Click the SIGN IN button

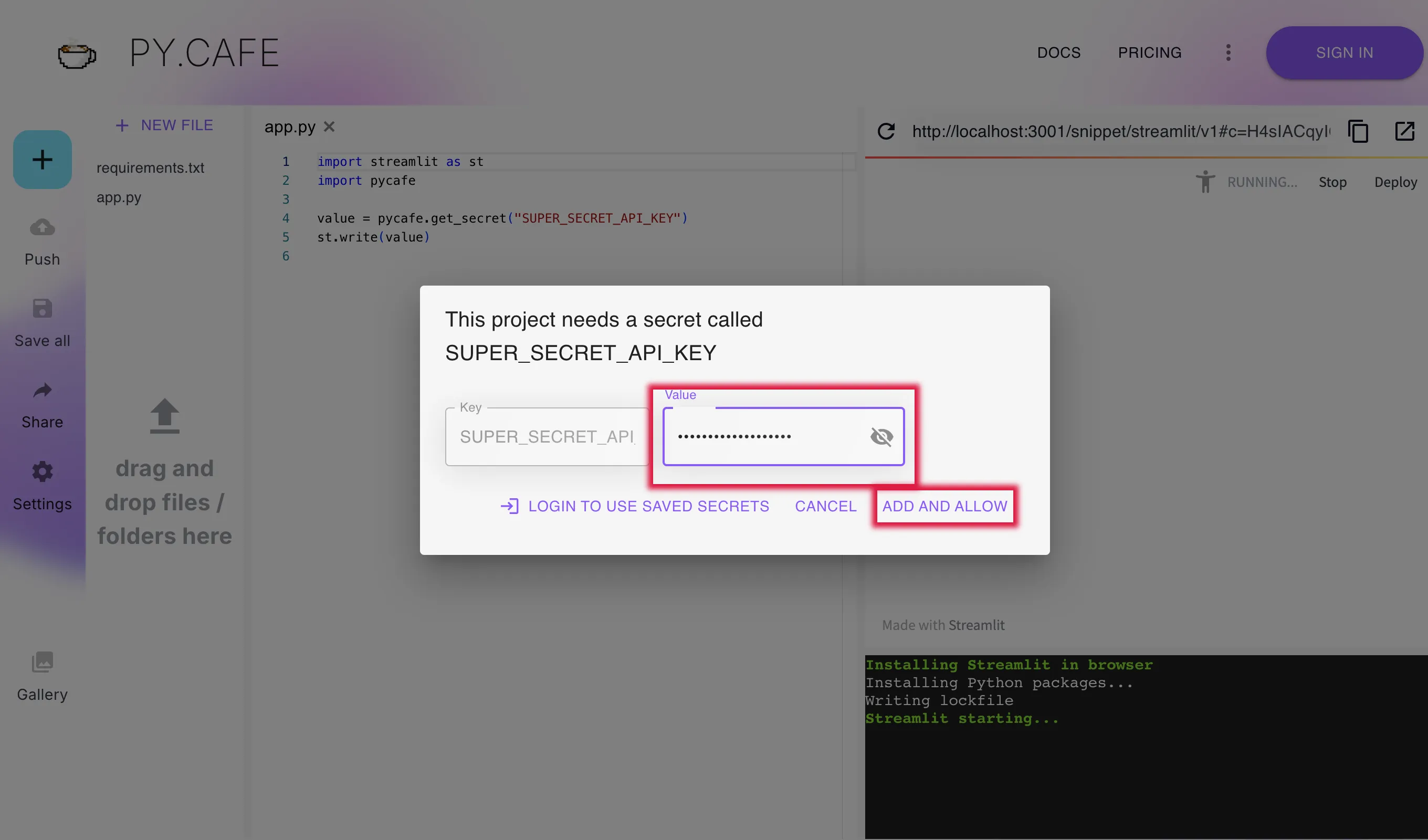coord(1344,52)
